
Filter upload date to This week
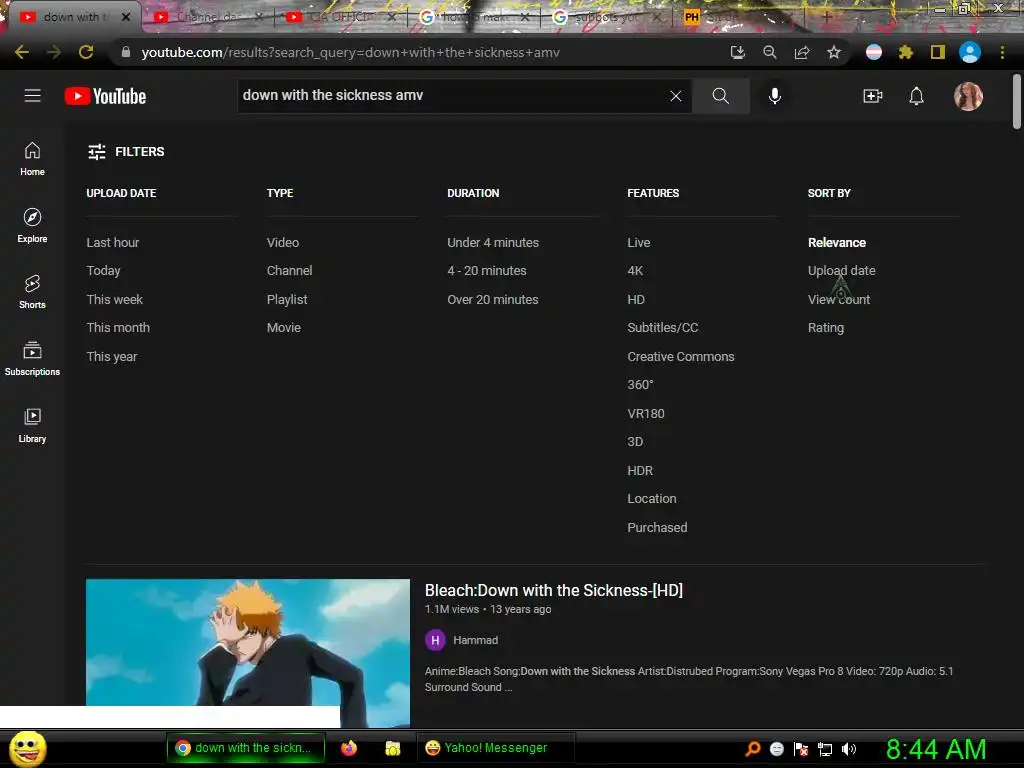tap(114, 299)
